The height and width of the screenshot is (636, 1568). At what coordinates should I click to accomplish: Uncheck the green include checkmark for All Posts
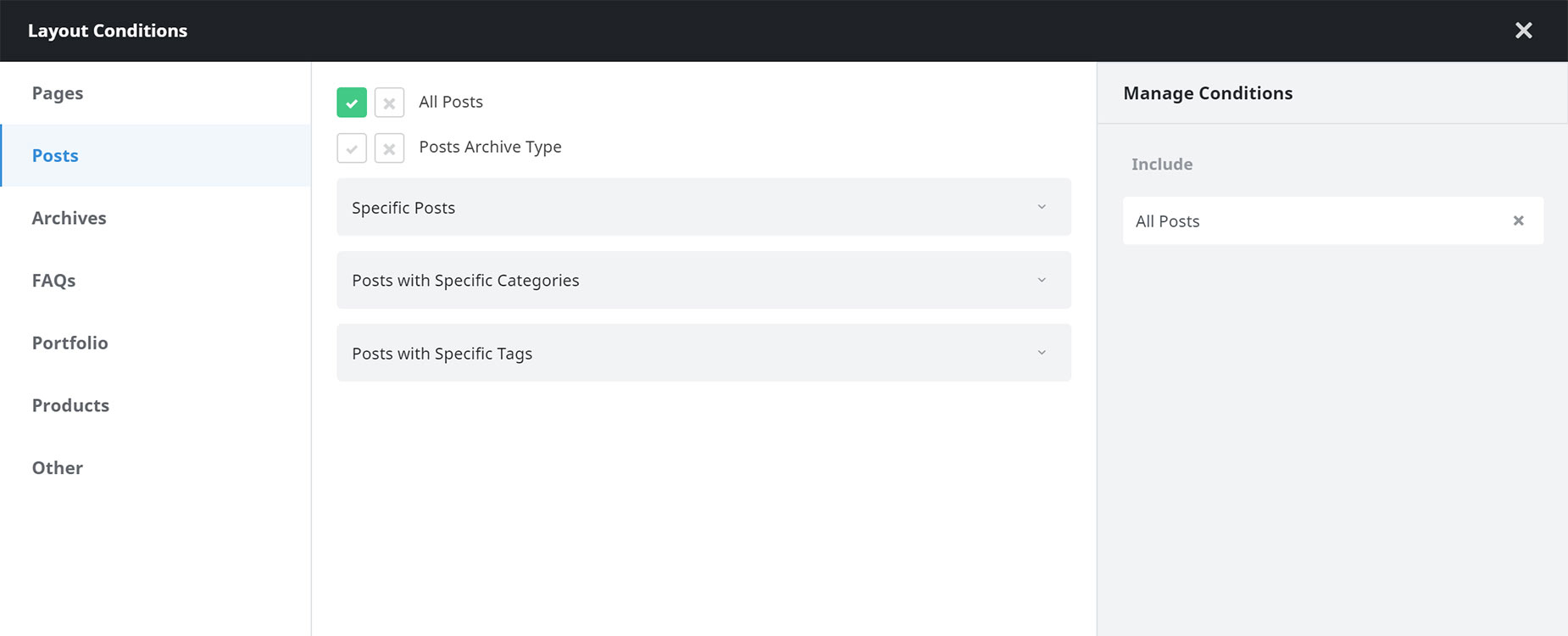352,103
